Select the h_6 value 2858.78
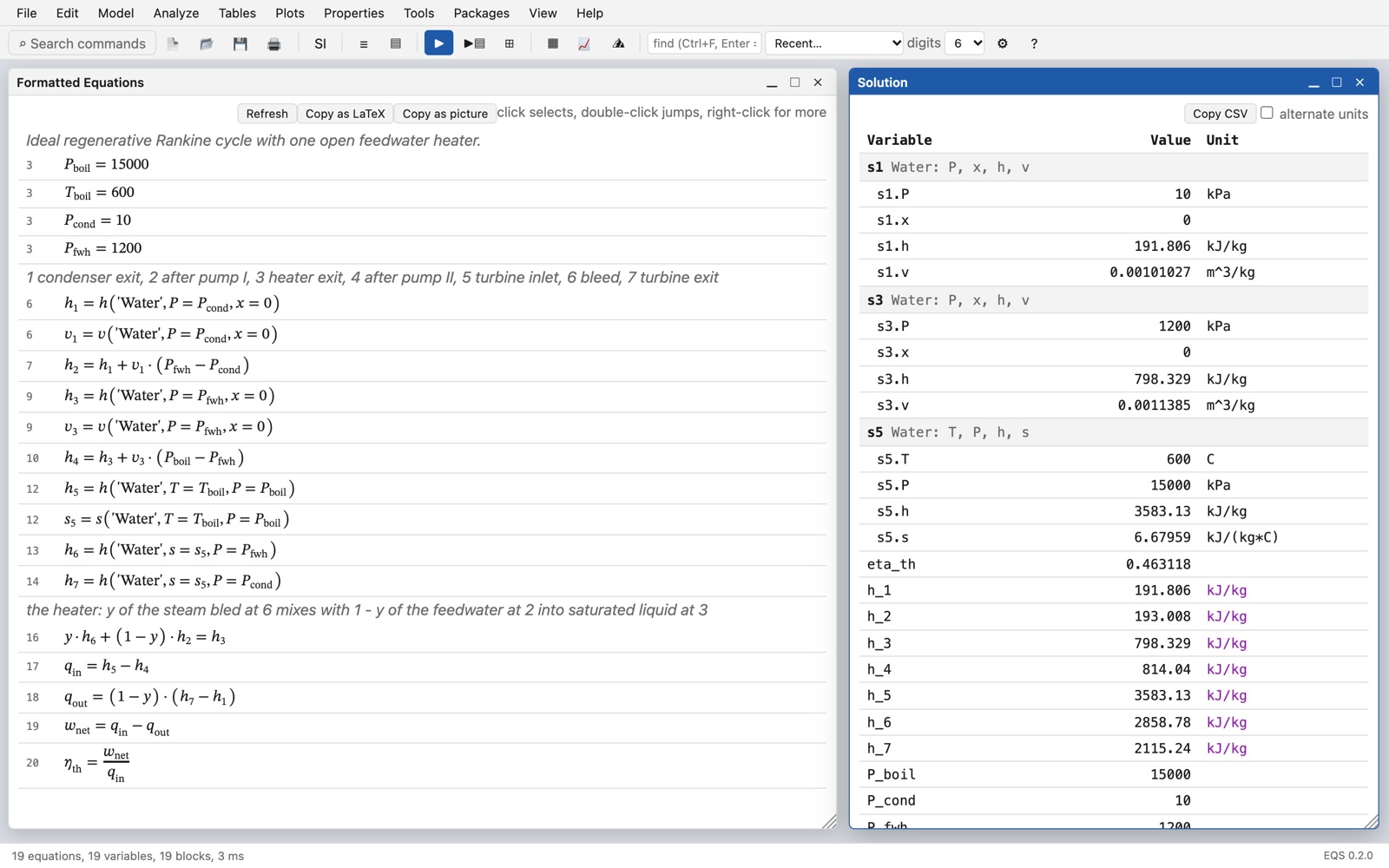The height and width of the screenshot is (868, 1389). click(x=1162, y=722)
